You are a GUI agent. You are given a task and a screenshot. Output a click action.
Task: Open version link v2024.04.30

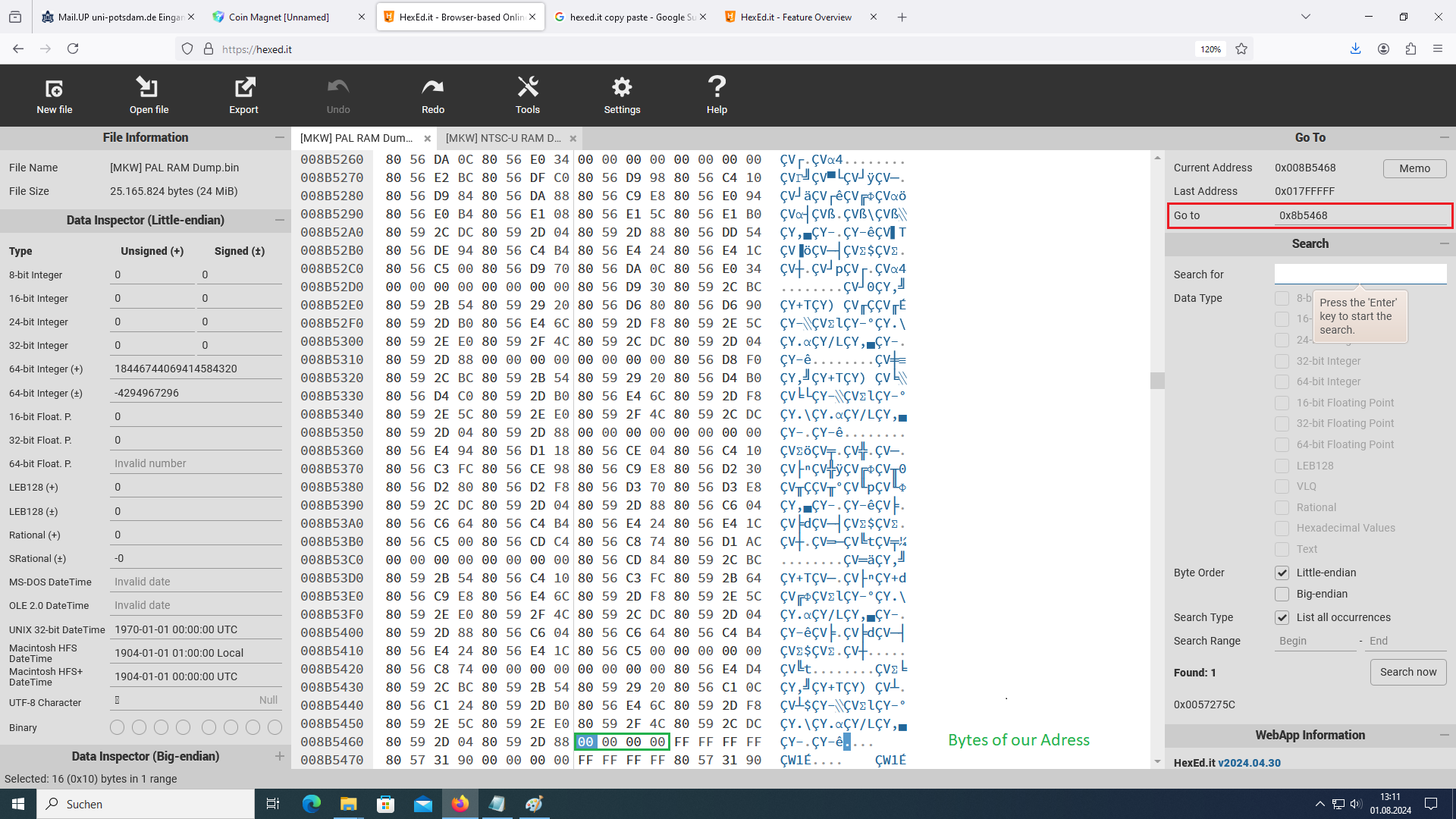point(1249,763)
